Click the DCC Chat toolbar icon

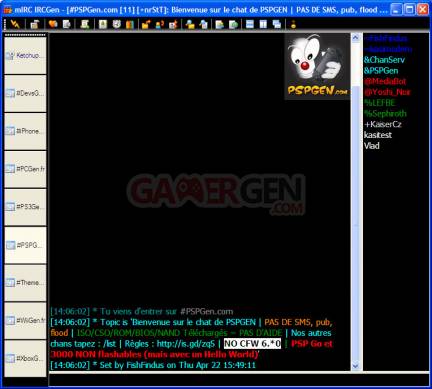pyautogui.click(x=160, y=24)
